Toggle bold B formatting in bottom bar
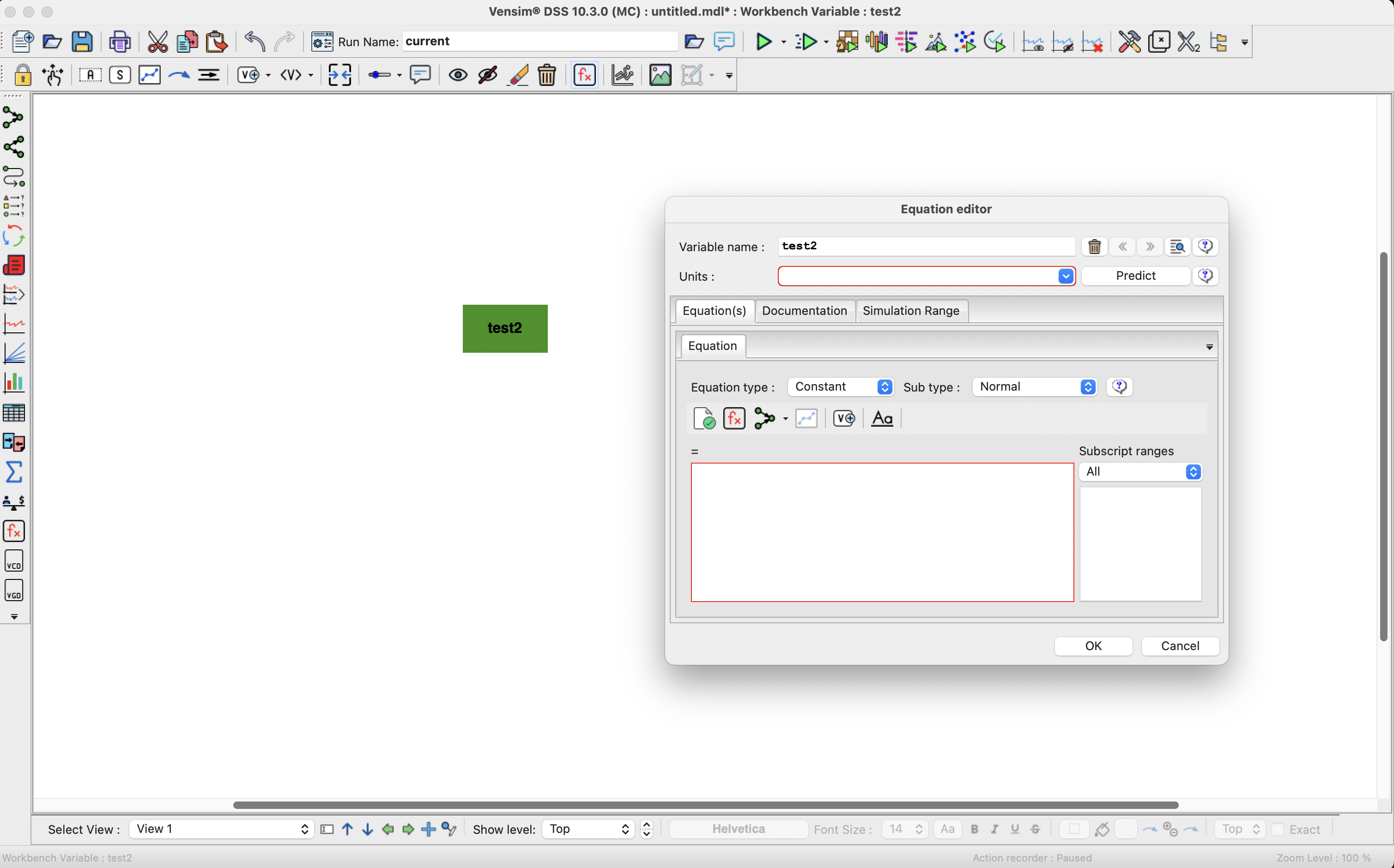Image resolution: width=1394 pixels, height=868 pixels. [974, 830]
